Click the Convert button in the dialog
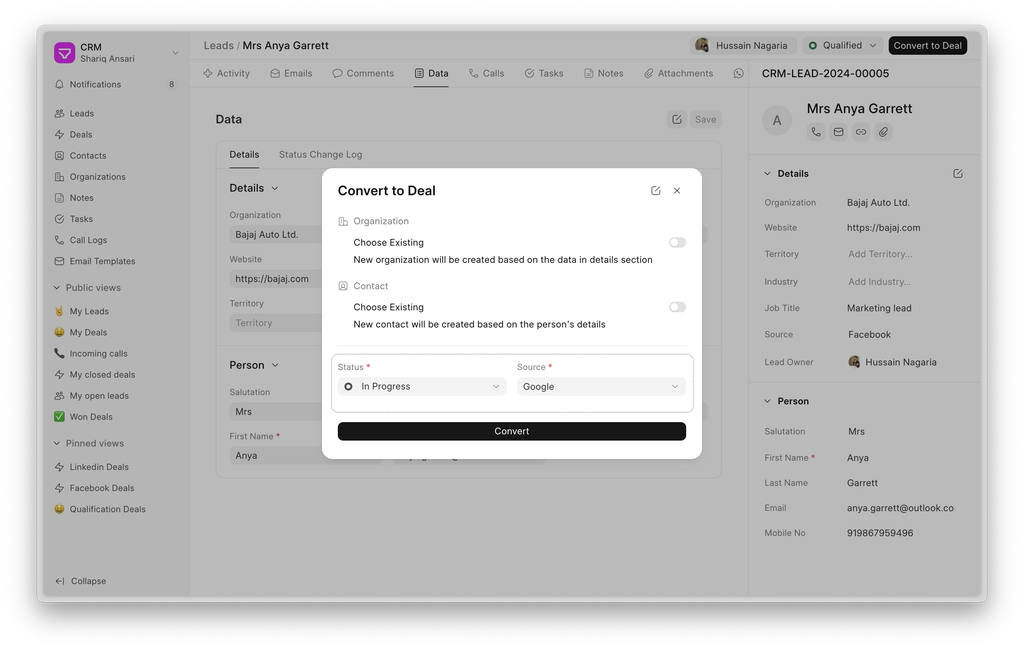This screenshot has height=651, width=1024. 512,431
